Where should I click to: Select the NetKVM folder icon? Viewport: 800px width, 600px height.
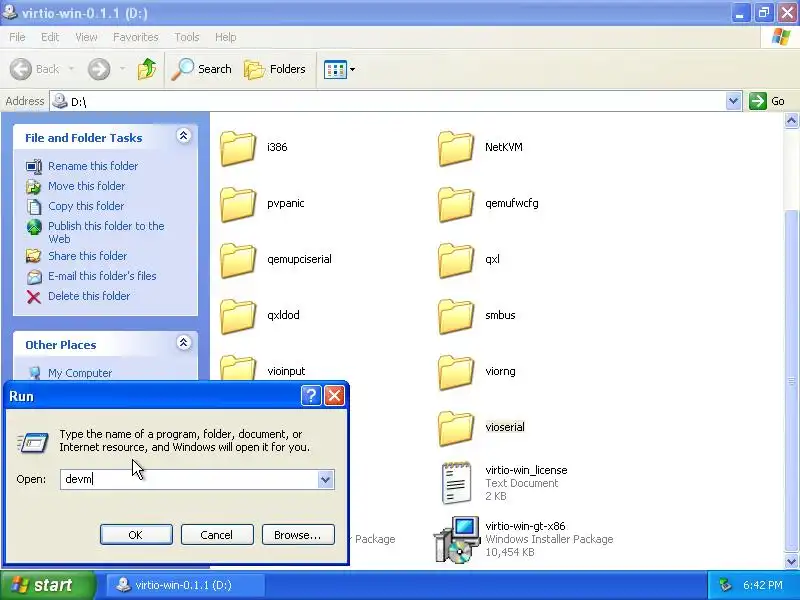coord(456,148)
